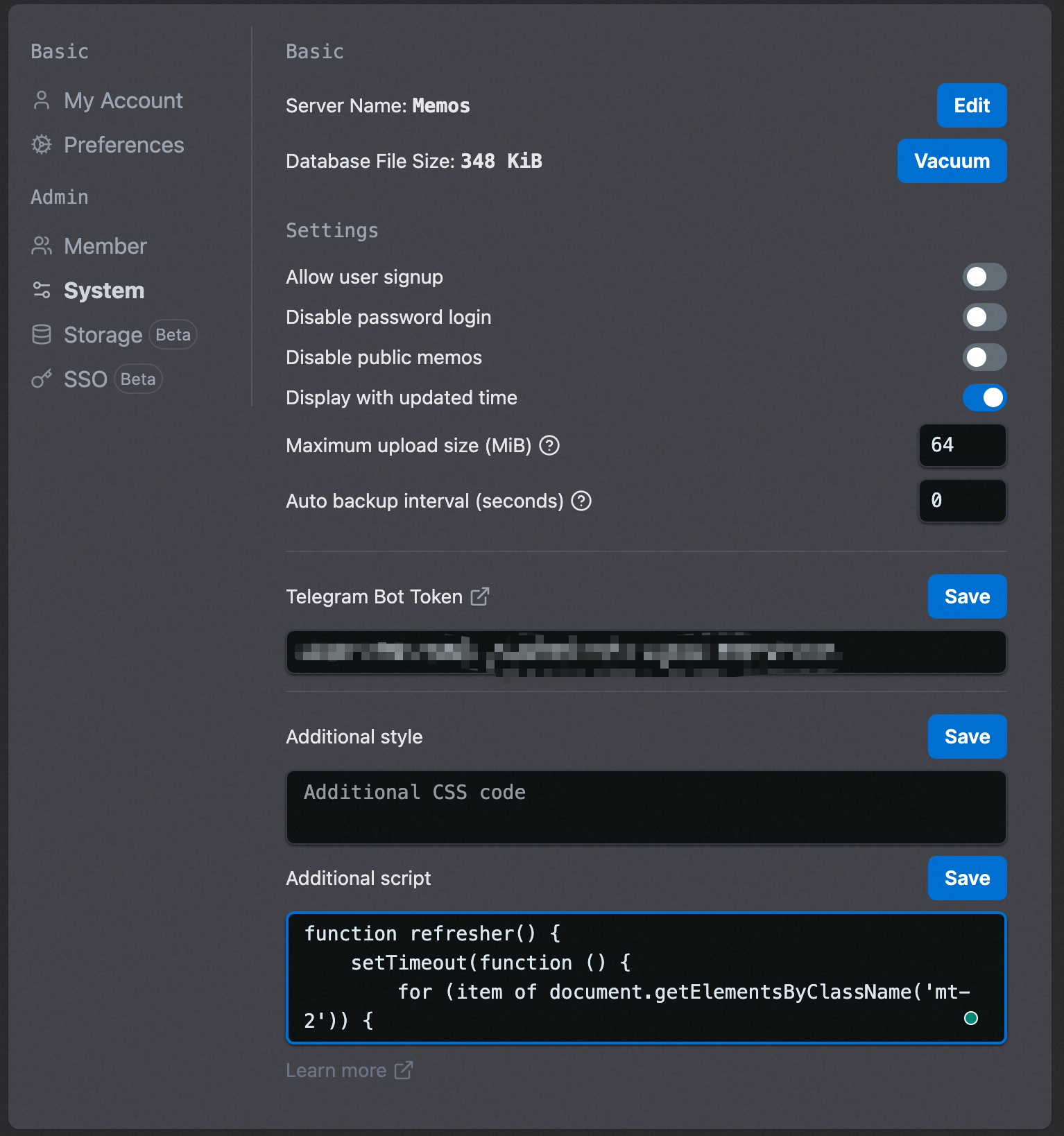Click the Member people icon
Screen dimensions: 1064x1136
pyautogui.click(x=42, y=246)
